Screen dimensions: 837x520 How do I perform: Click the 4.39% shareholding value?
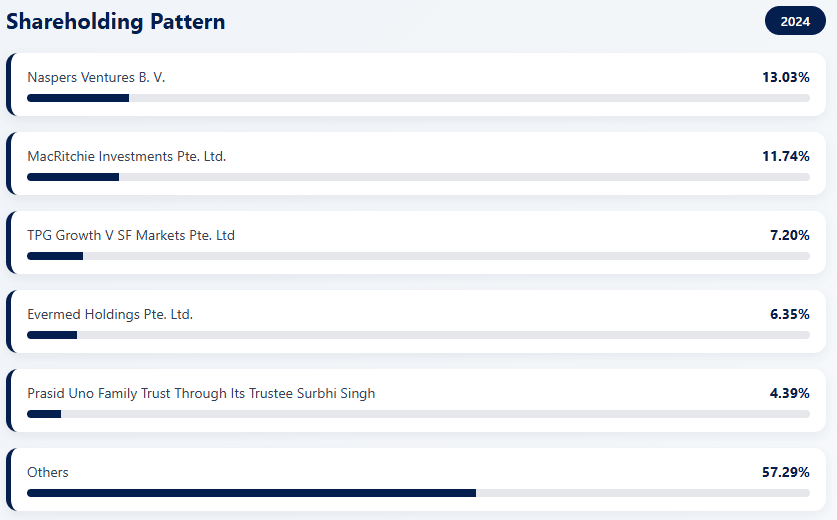click(789, 393)
